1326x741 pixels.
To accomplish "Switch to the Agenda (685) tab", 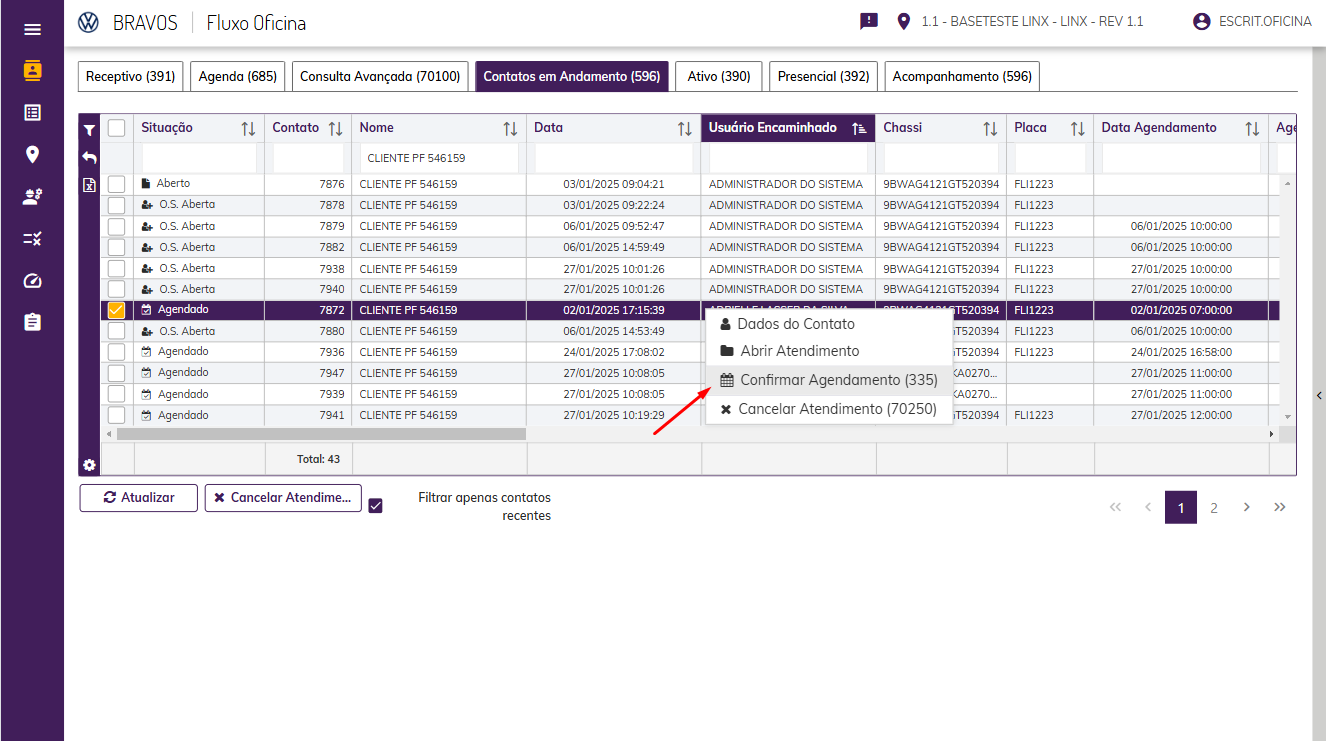I will pos(238,76).
